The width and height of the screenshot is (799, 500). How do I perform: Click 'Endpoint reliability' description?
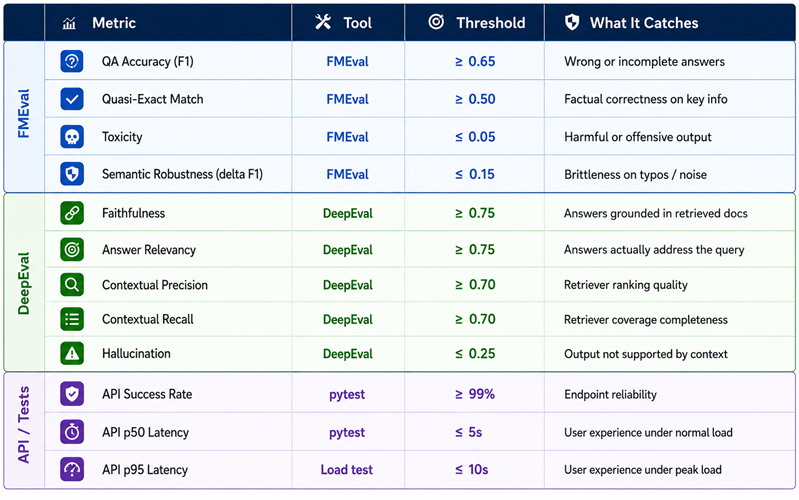(610, 394)
